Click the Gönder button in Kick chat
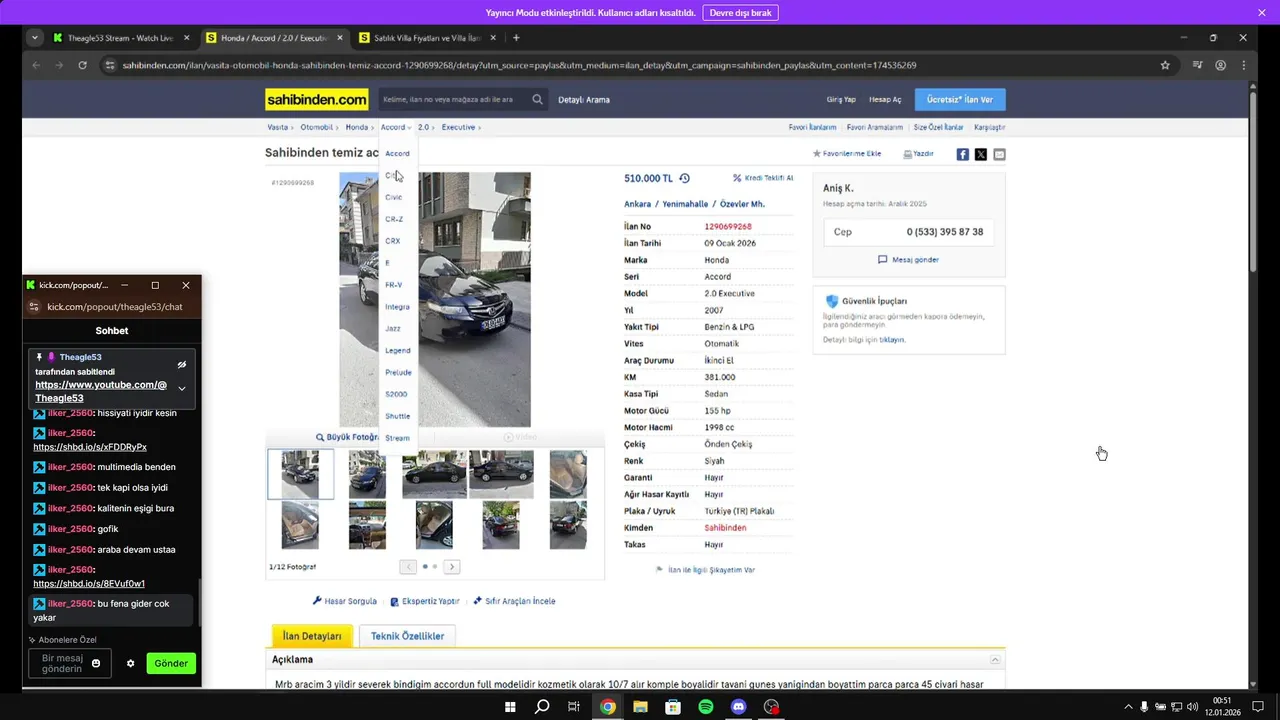The height and width of the screenshot is (720, 1280). point(171,663)
